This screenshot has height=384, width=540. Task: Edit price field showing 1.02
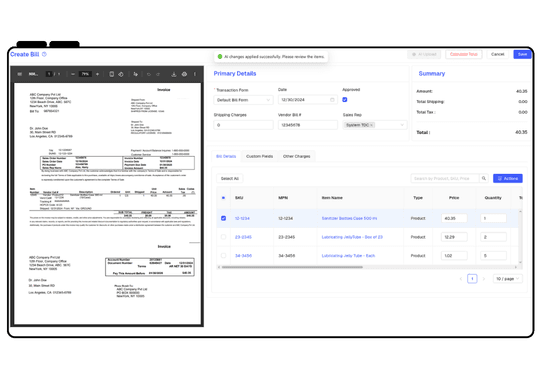click(454, 256)
